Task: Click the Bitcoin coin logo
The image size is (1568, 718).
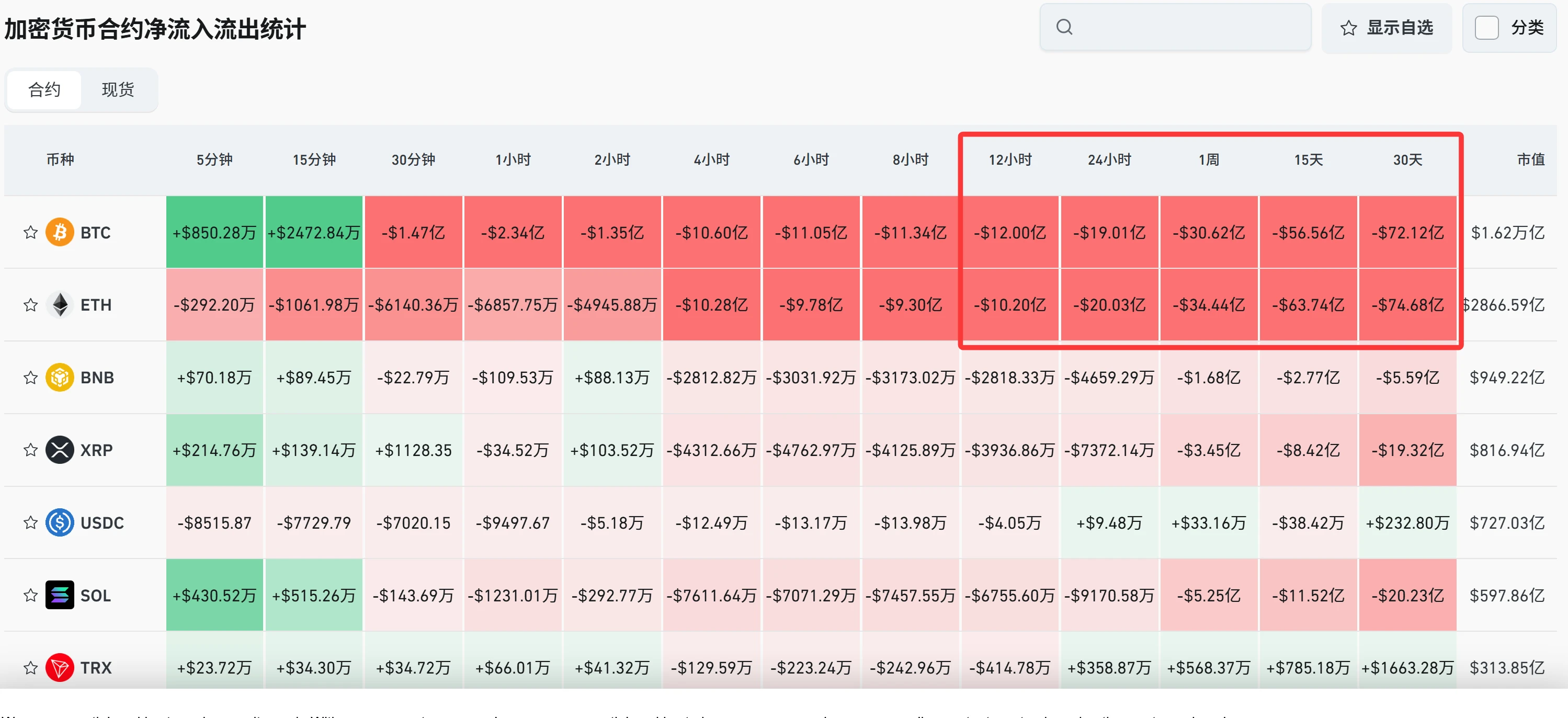Action: [60, 232]
